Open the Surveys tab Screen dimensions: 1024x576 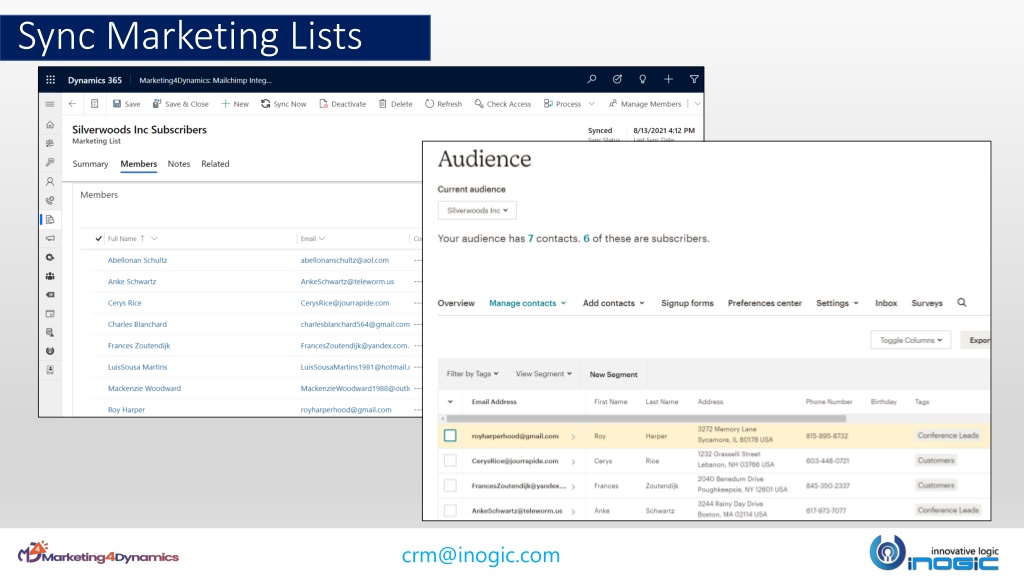click(x=927, y=303)
